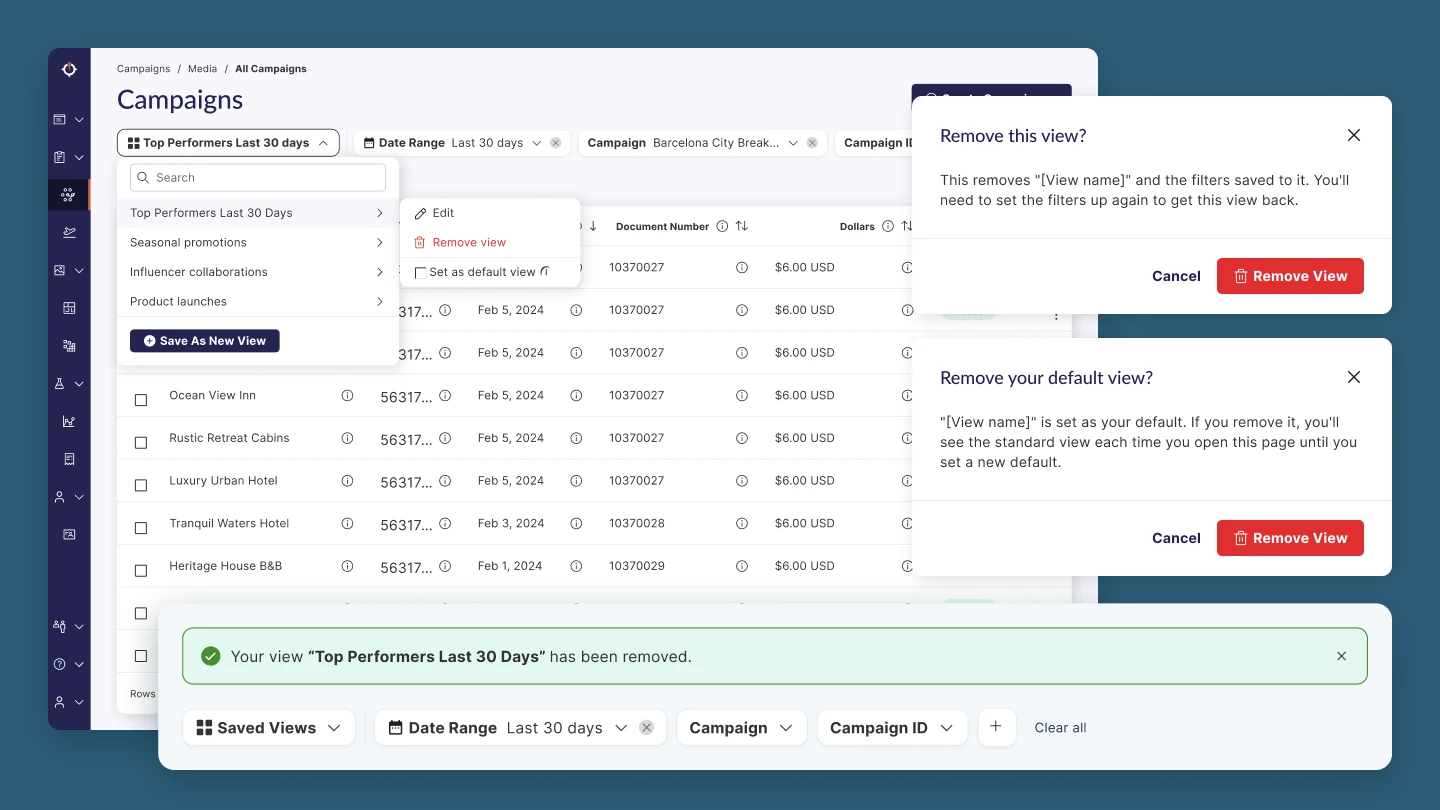
Task: Sort the table by Document Number
Action: point(742,227)
